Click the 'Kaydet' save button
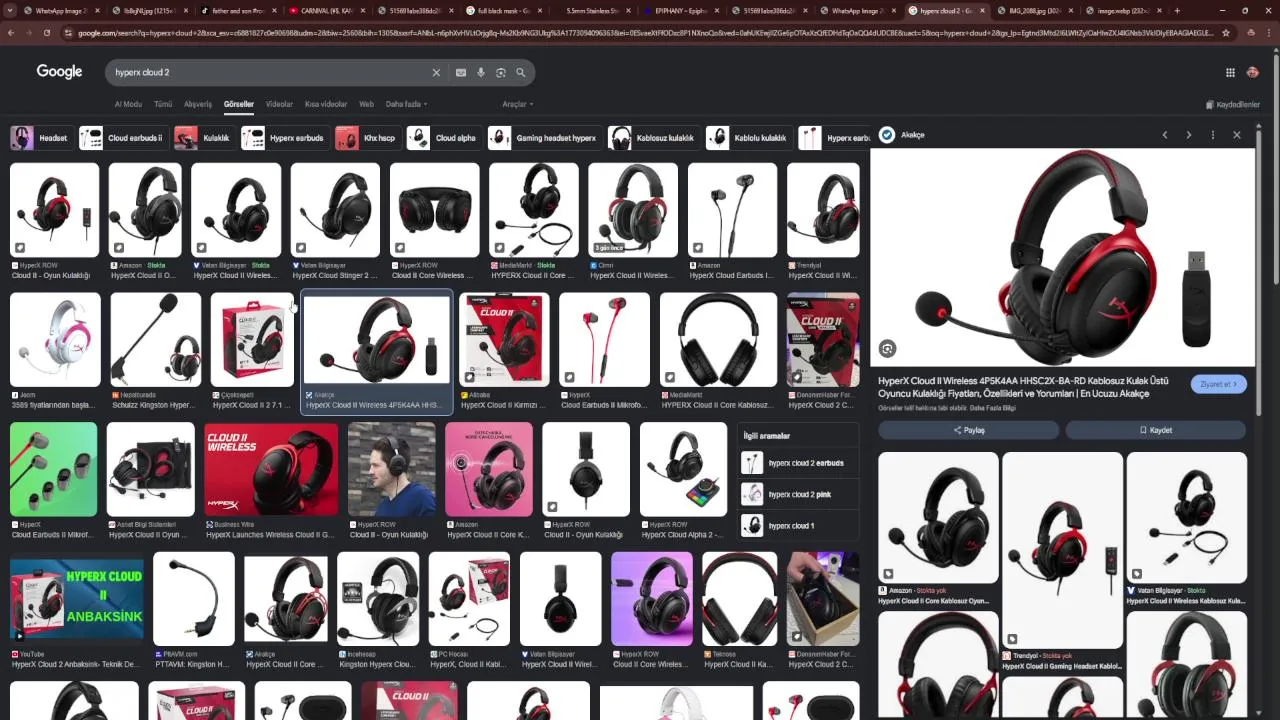Screen dimensions: 1280x720 [x=1155, y=430]
